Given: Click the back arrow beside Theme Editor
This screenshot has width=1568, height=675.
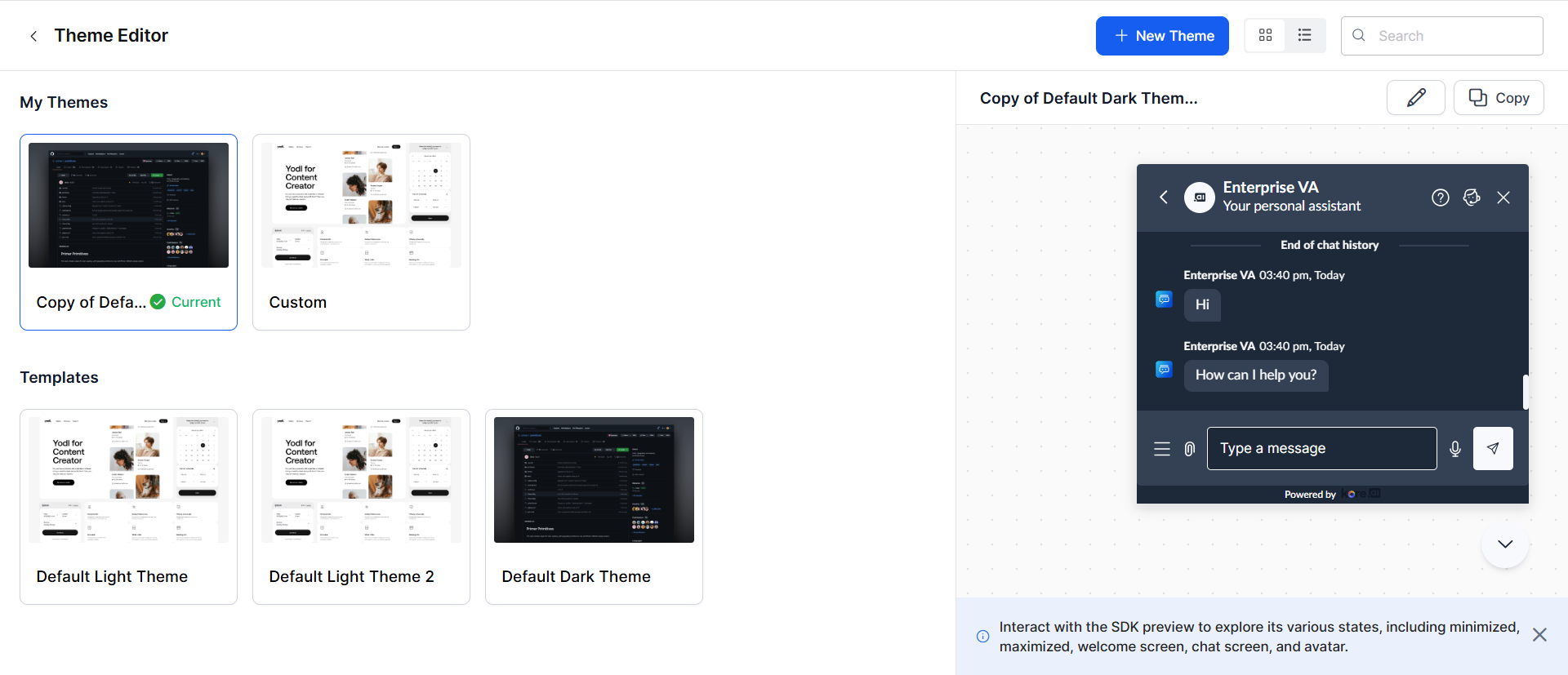Looking at the screenshot, I should 33,36.
